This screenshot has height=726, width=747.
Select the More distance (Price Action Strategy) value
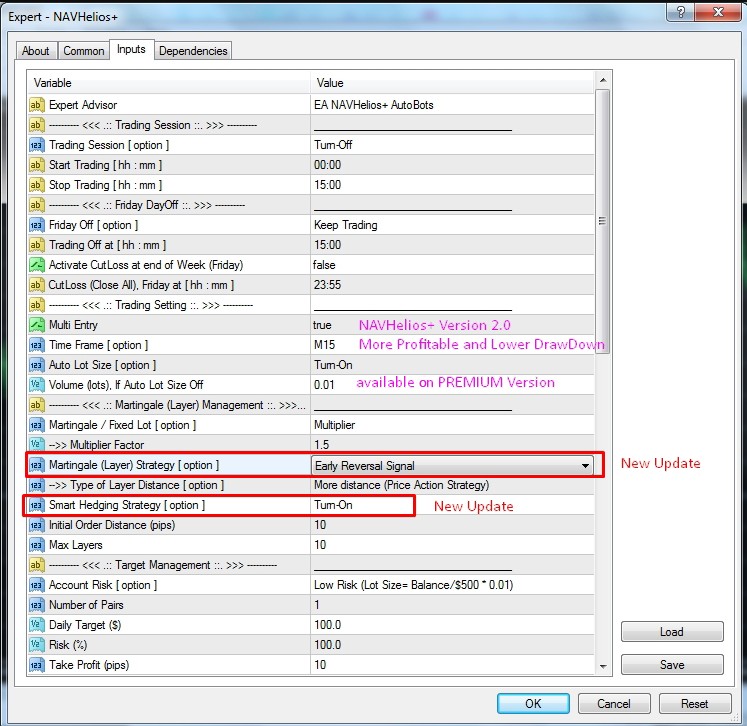pos(402,485)
